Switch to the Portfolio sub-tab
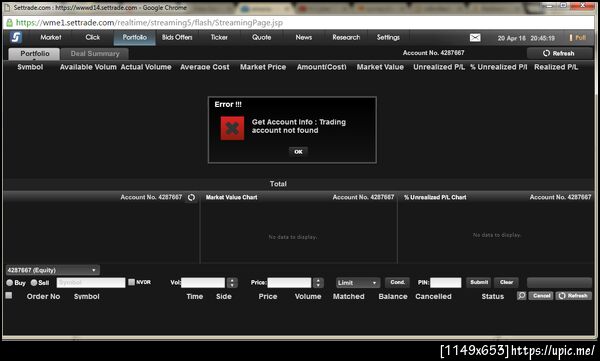The image size is (600, 361). [x=34, y=54]
